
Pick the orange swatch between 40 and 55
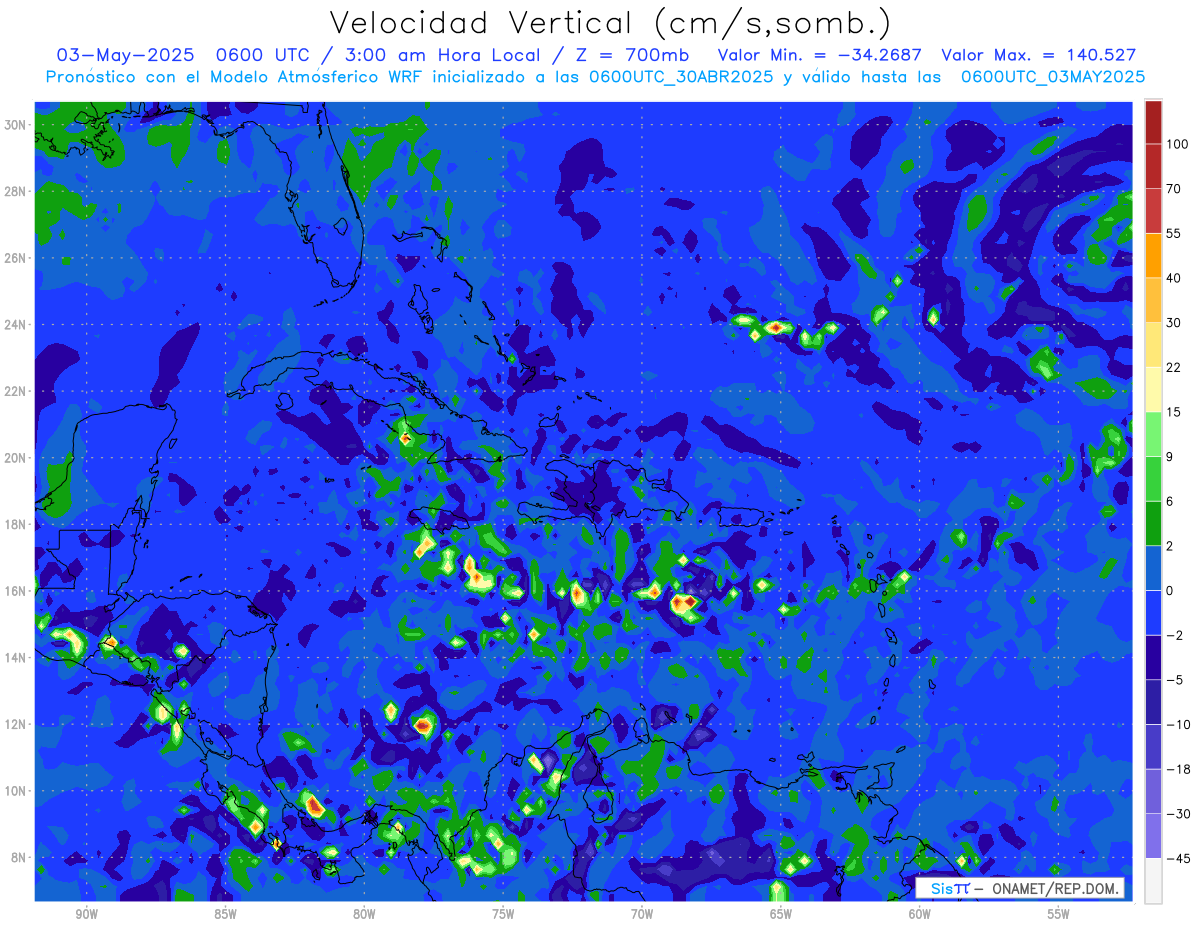click(x=1153, y=255)
